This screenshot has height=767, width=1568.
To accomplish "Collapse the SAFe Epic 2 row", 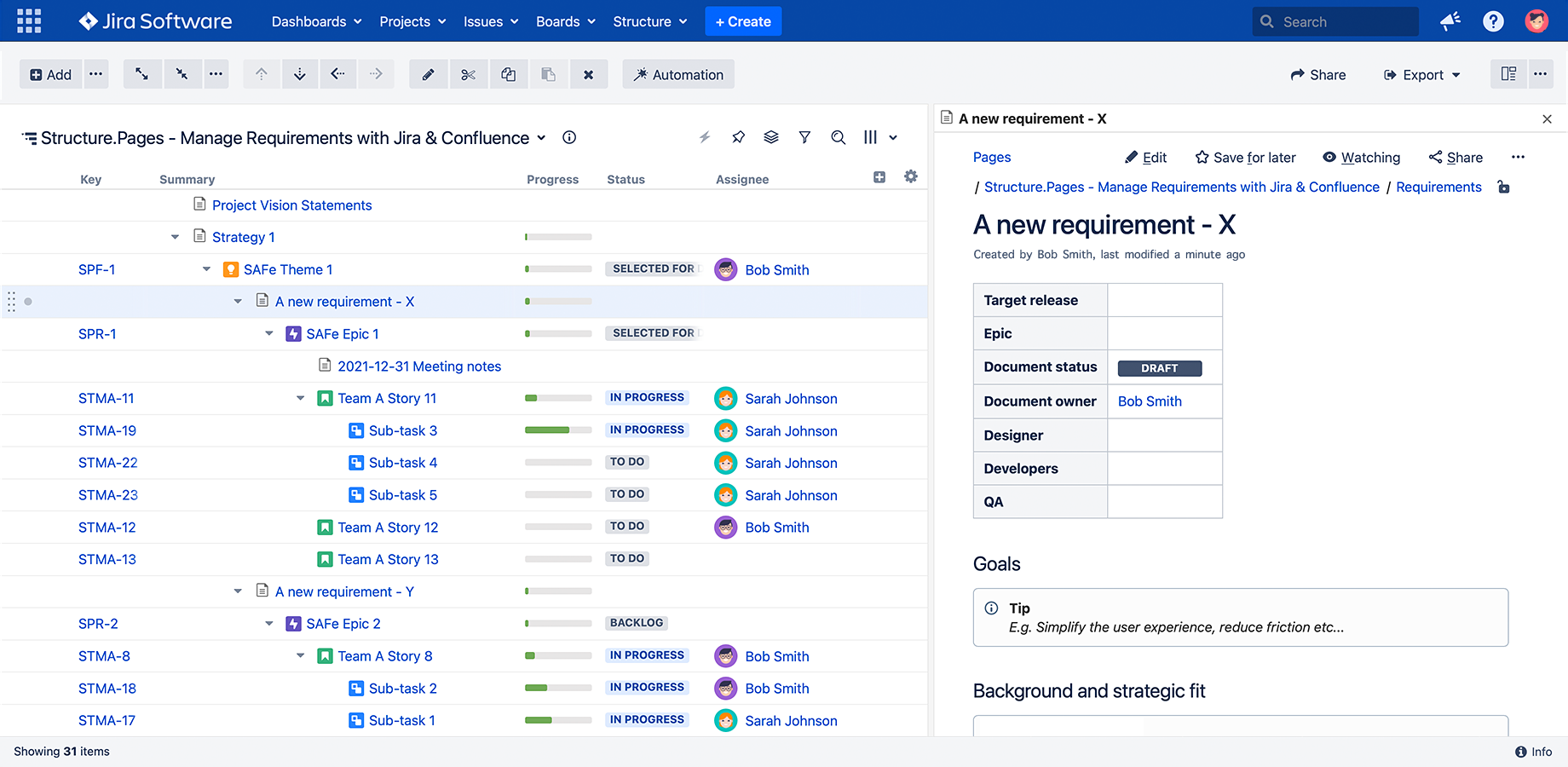I will coord(269,624).
